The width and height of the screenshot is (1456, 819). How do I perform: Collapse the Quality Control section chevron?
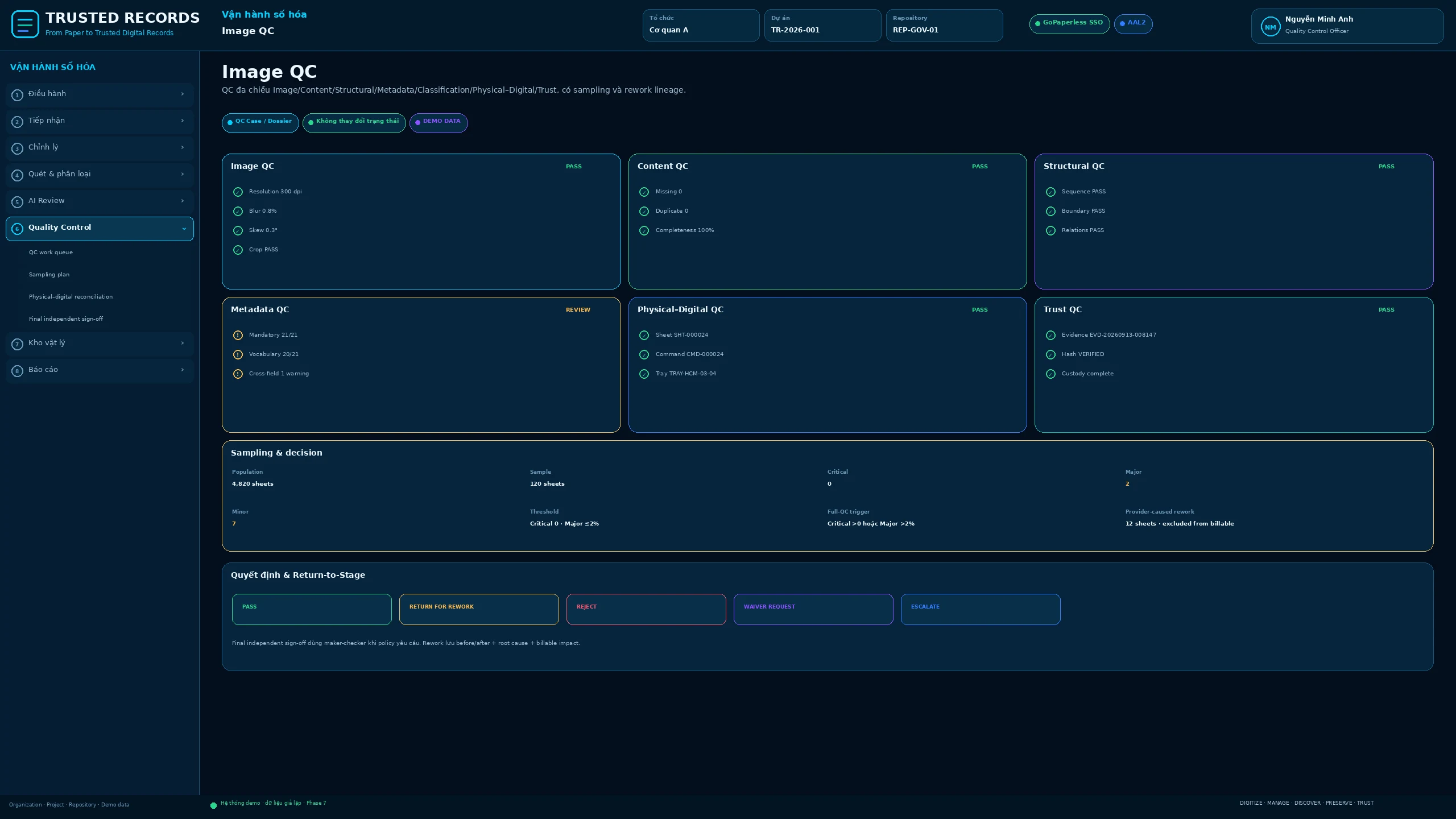coord(184,229)
